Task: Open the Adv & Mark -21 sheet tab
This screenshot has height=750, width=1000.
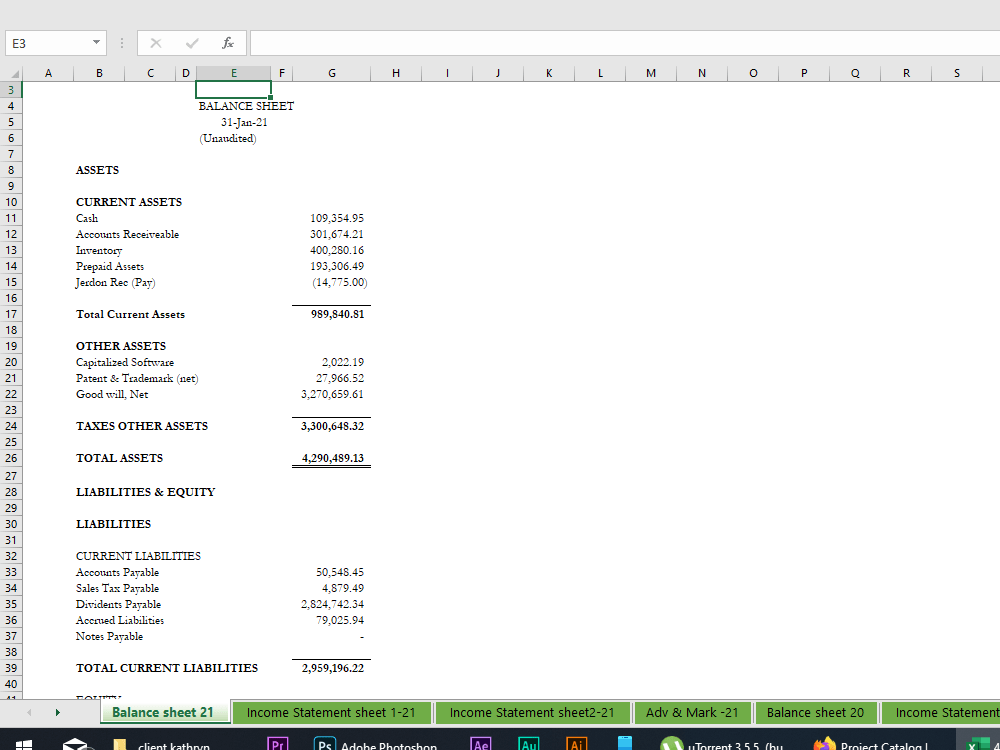Action: click(x=692, y=712)
